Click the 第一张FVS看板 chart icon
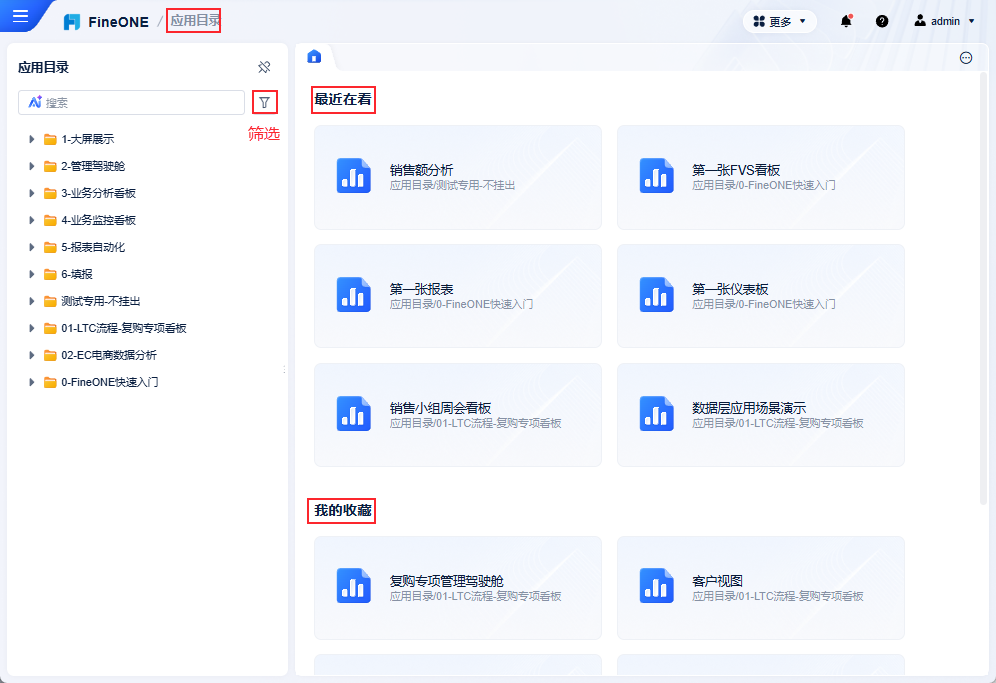This screenshot has width=996, height=683. click(x=656, y=175)
